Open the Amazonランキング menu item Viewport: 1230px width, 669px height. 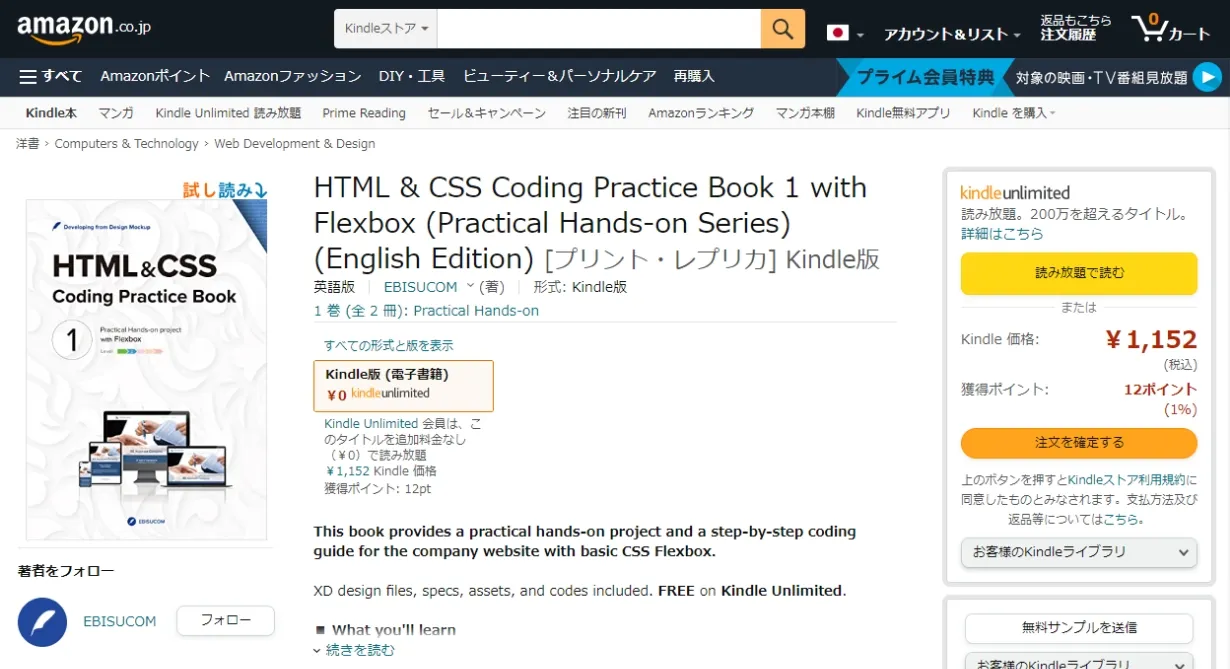coord(700,113)
